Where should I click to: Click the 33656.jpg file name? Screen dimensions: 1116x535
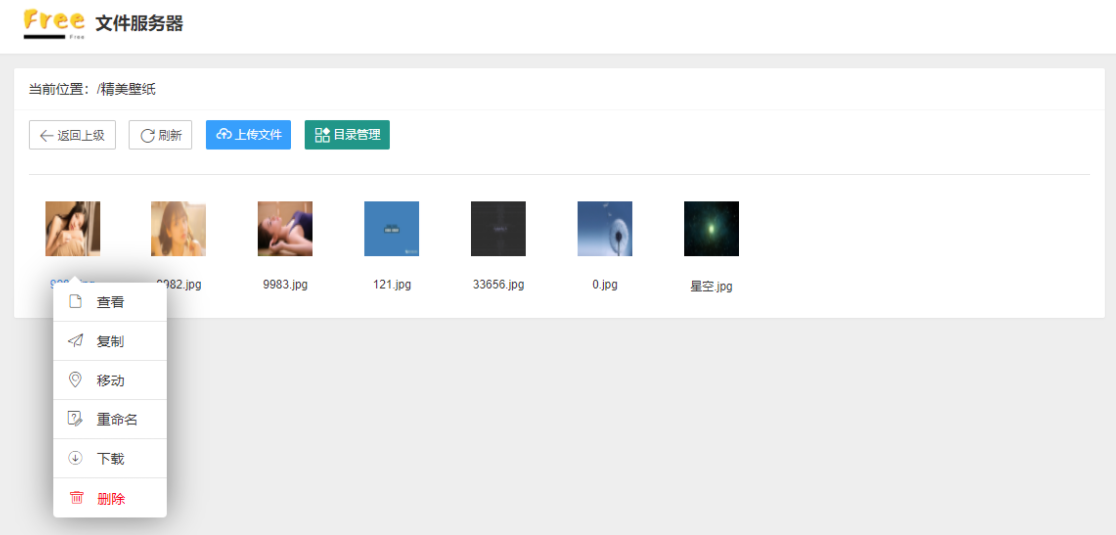[498, 285]
